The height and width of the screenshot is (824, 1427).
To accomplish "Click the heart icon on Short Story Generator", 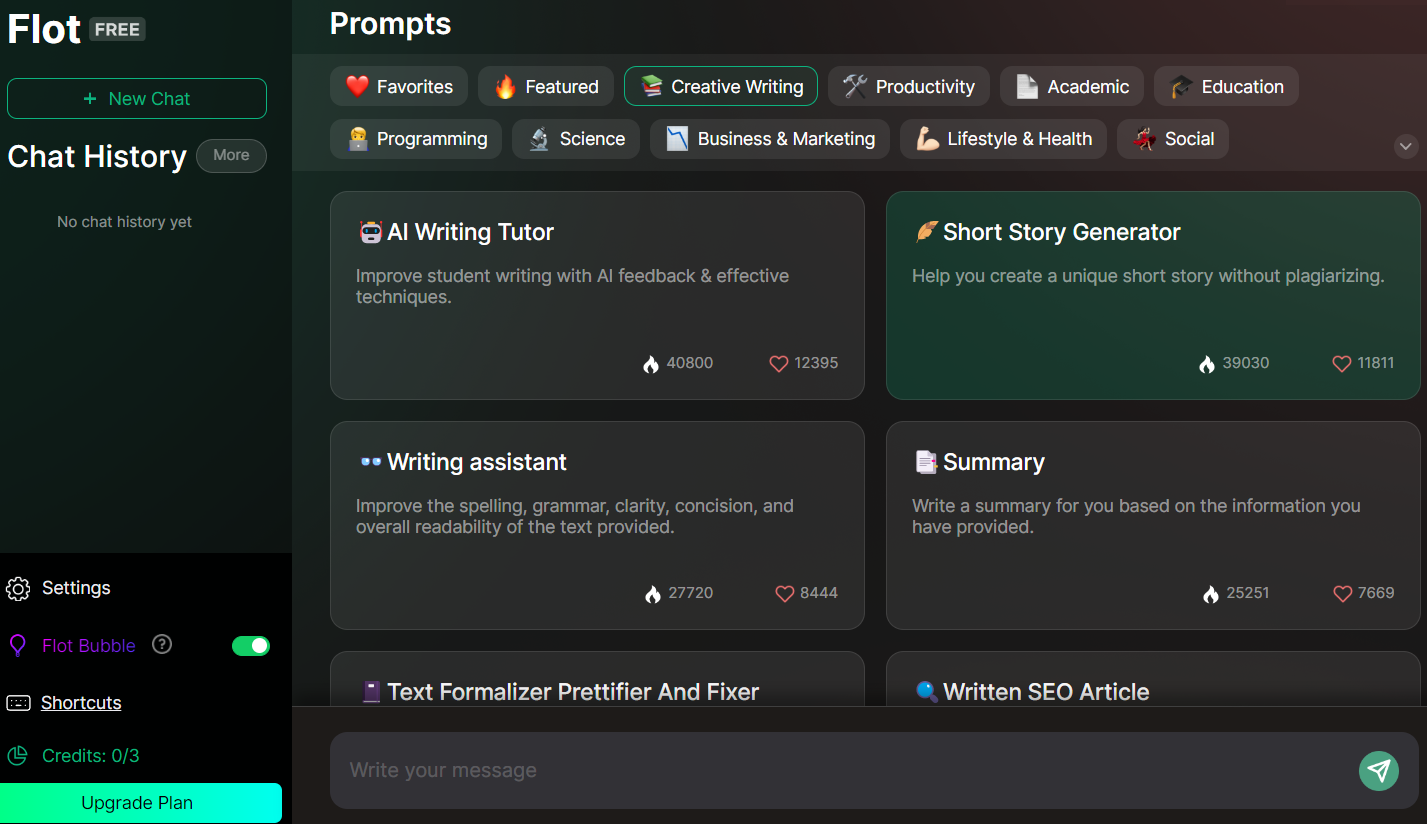I will click(1342, 364).
